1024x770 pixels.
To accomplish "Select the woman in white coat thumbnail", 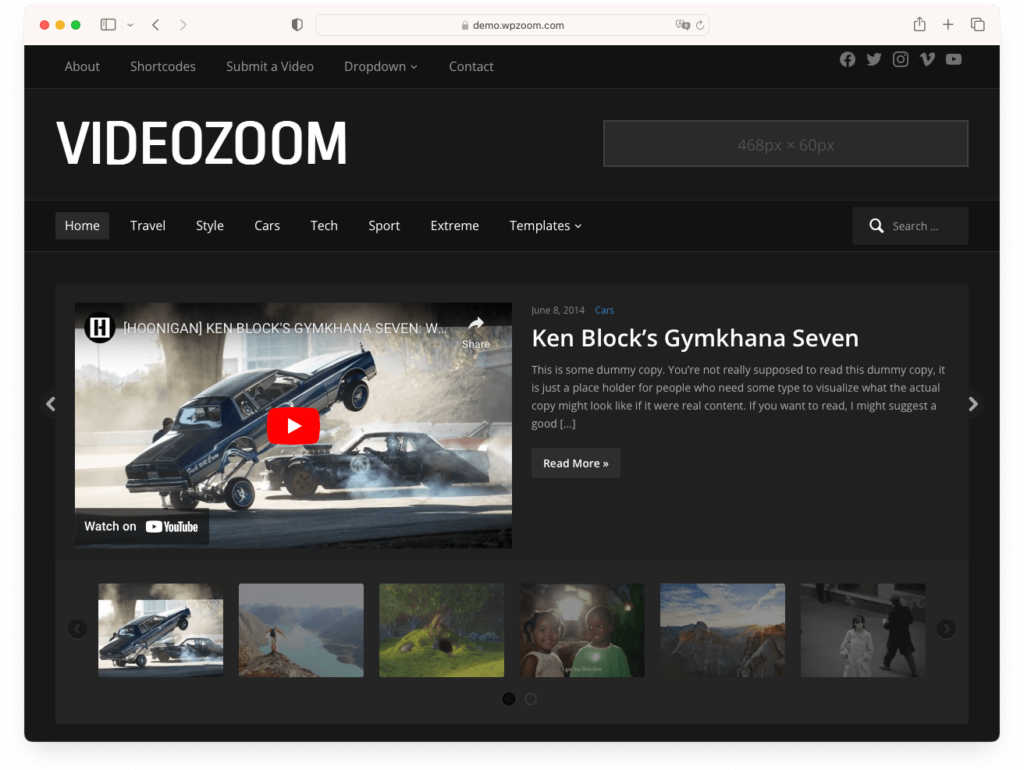I will (x=863, y=630).
